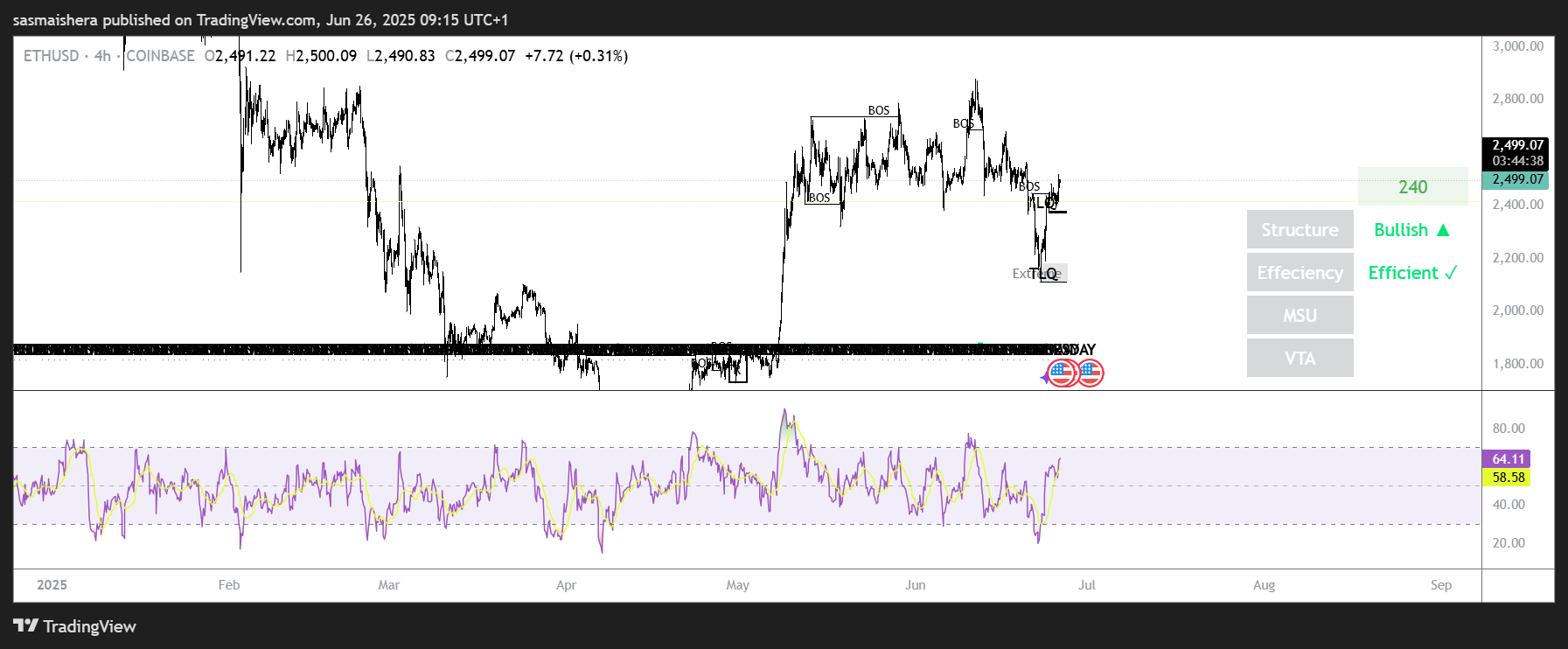Screen dimensions: 1568x649
Task: Click the 20.00 RSI axis level
Action: click(x=1509, y=543)
